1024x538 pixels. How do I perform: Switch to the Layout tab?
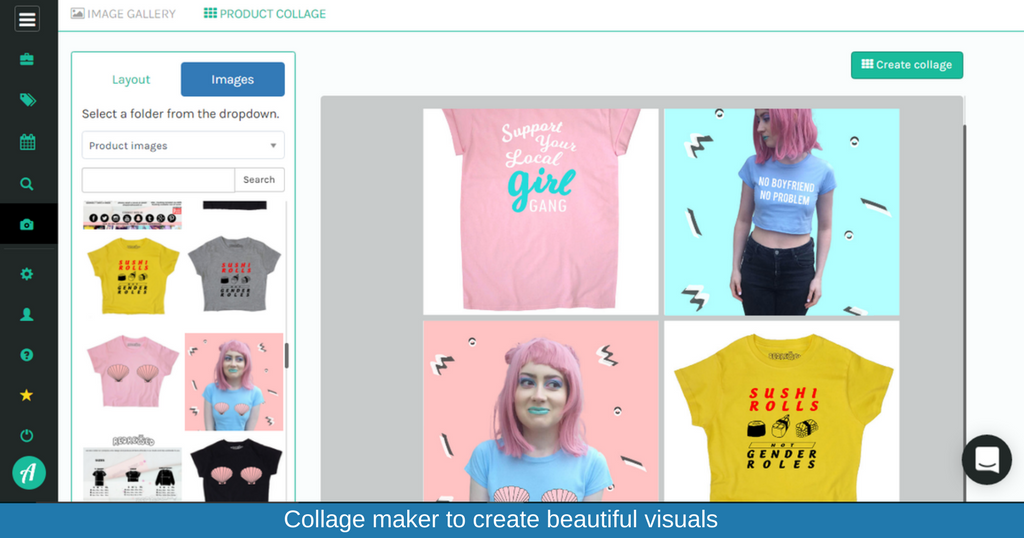[x=131, y=80]
